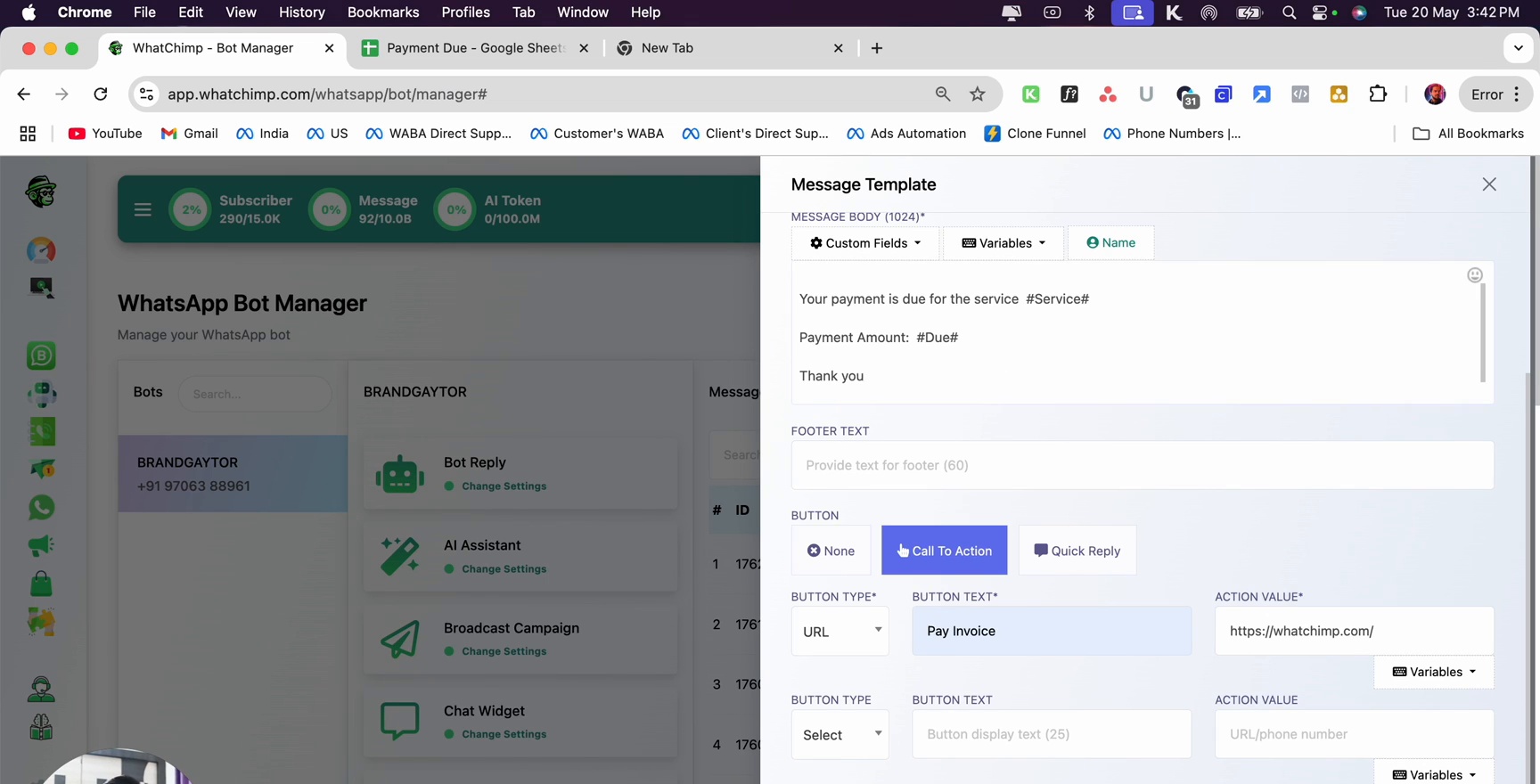Click the Bot Reply robot icon
1540x784 pixels.
click(x=400, y=473)
